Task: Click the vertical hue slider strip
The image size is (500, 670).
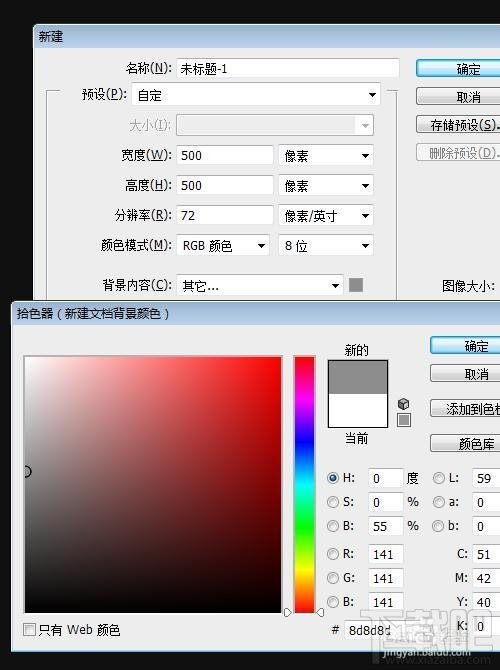Action: tap(304, 485)
